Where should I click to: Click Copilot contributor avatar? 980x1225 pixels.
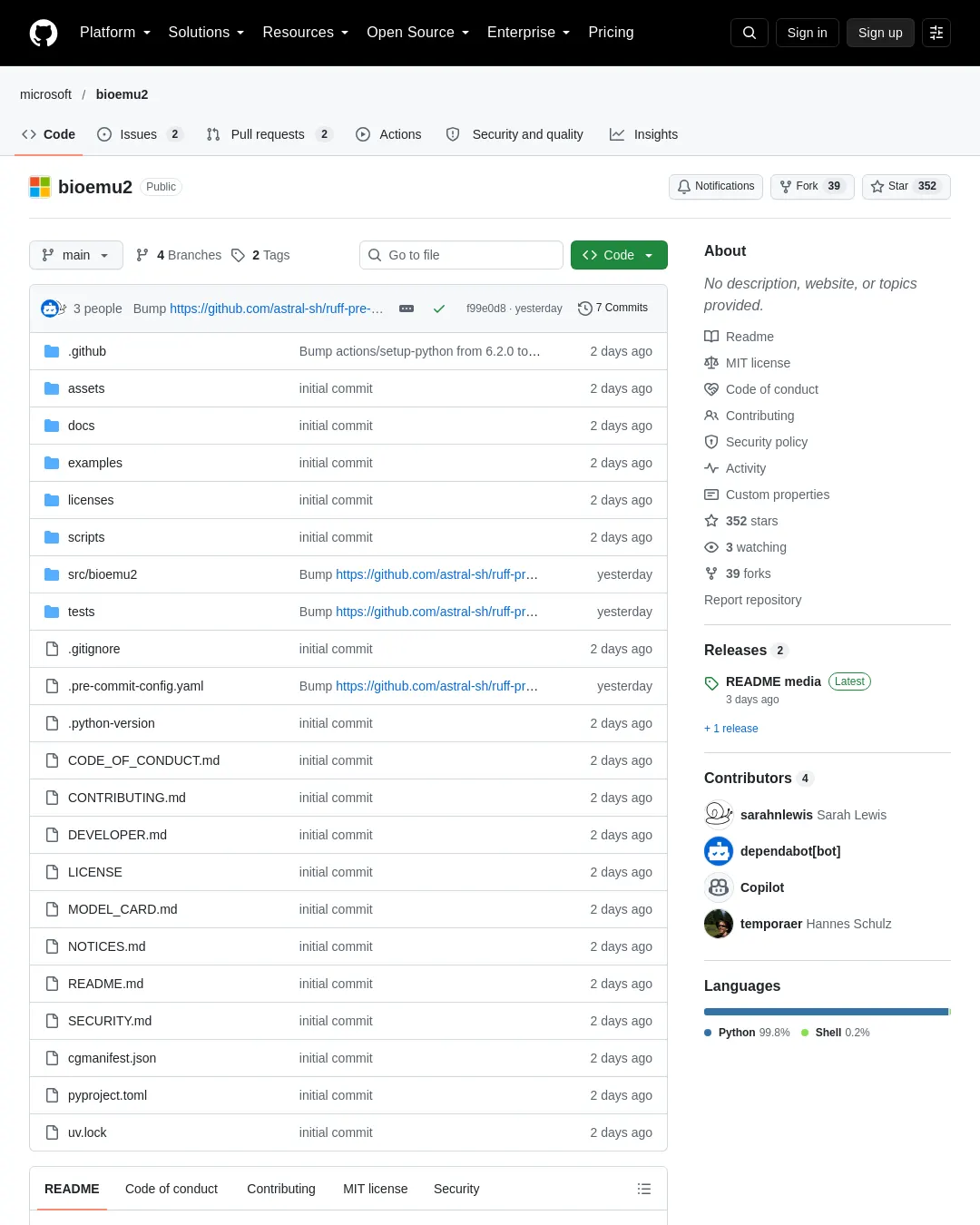(x=719, y=887)
